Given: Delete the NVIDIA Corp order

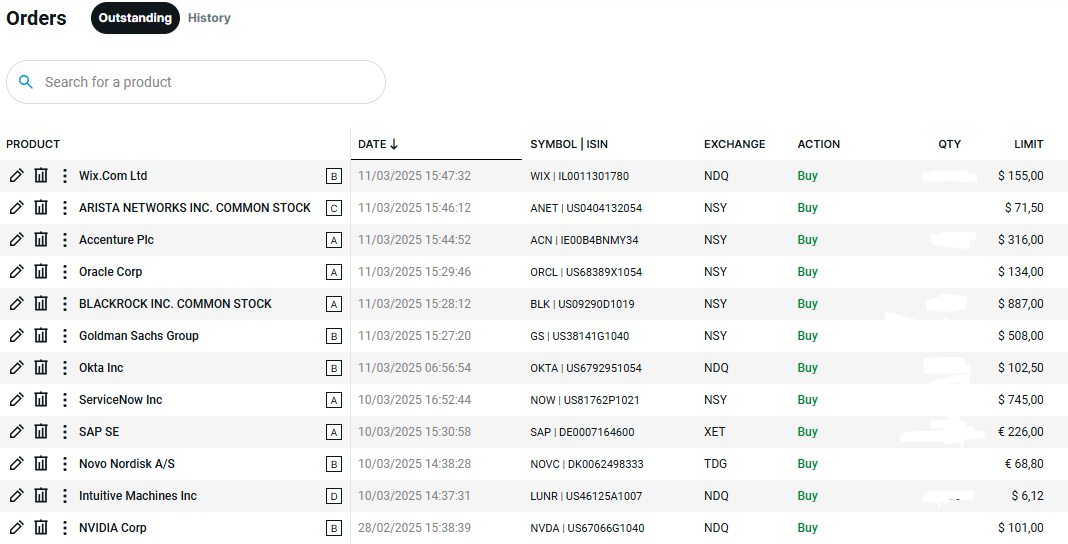Looking at the screenshot, I should pyautogui.click(x=41, y=528).
